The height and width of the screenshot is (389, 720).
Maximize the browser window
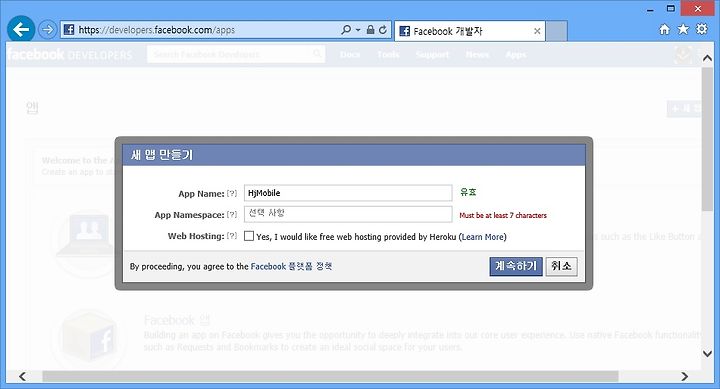[671, 9]
